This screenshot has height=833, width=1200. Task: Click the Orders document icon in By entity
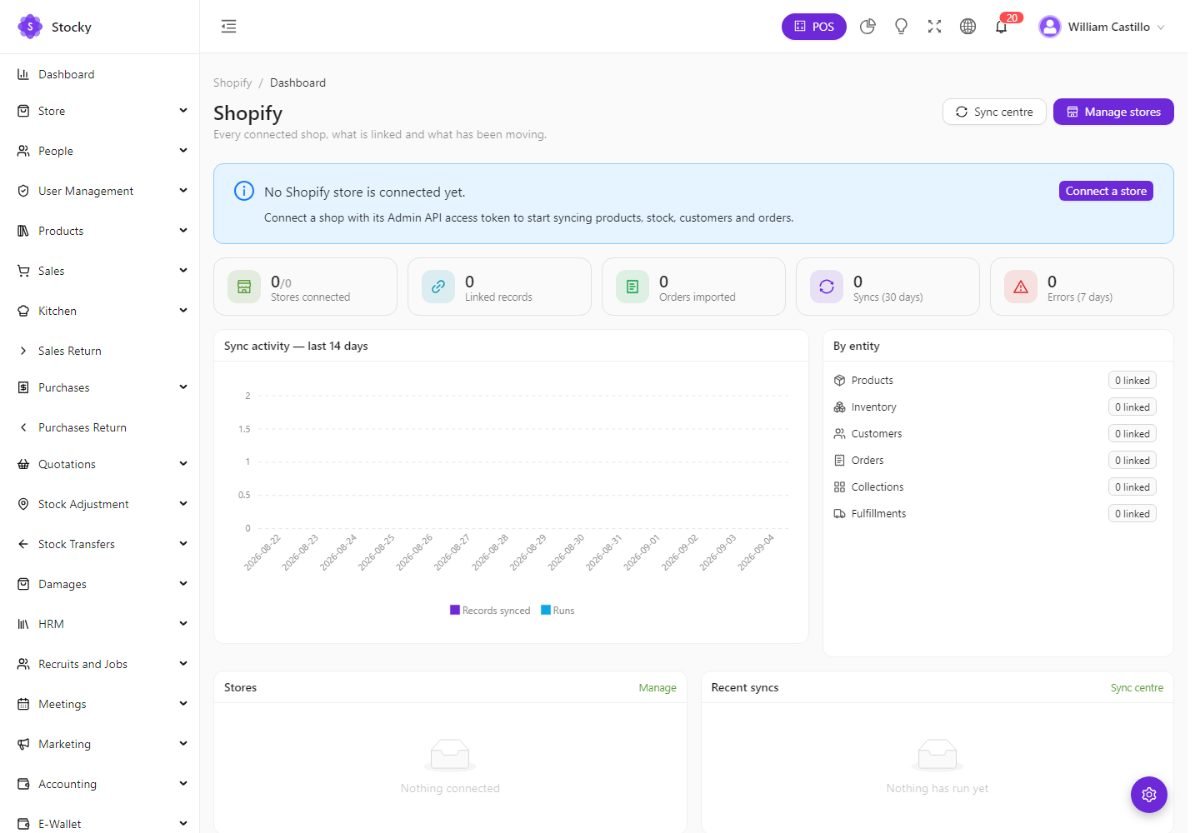(839, 460)
